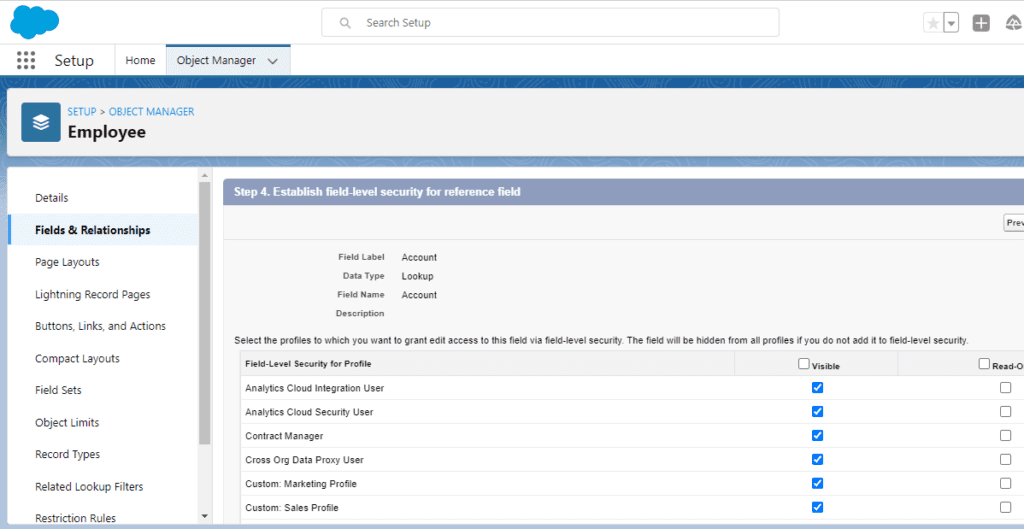The width and height of the screenshot is (1024, 529).
Task: Click the Salesforce cloud logo
Action: (35, 22)
